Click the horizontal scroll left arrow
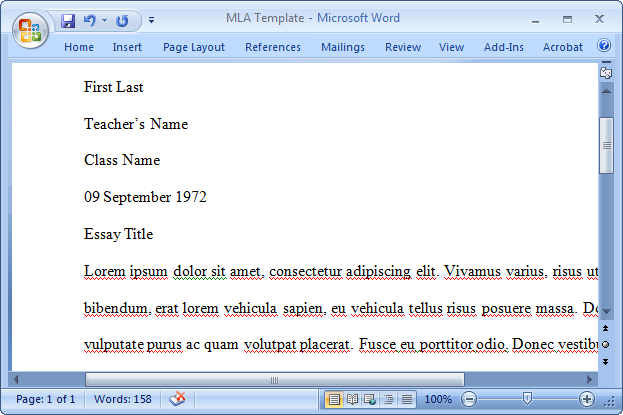This screenshot has width=623, height=415. tap(16, 380)
